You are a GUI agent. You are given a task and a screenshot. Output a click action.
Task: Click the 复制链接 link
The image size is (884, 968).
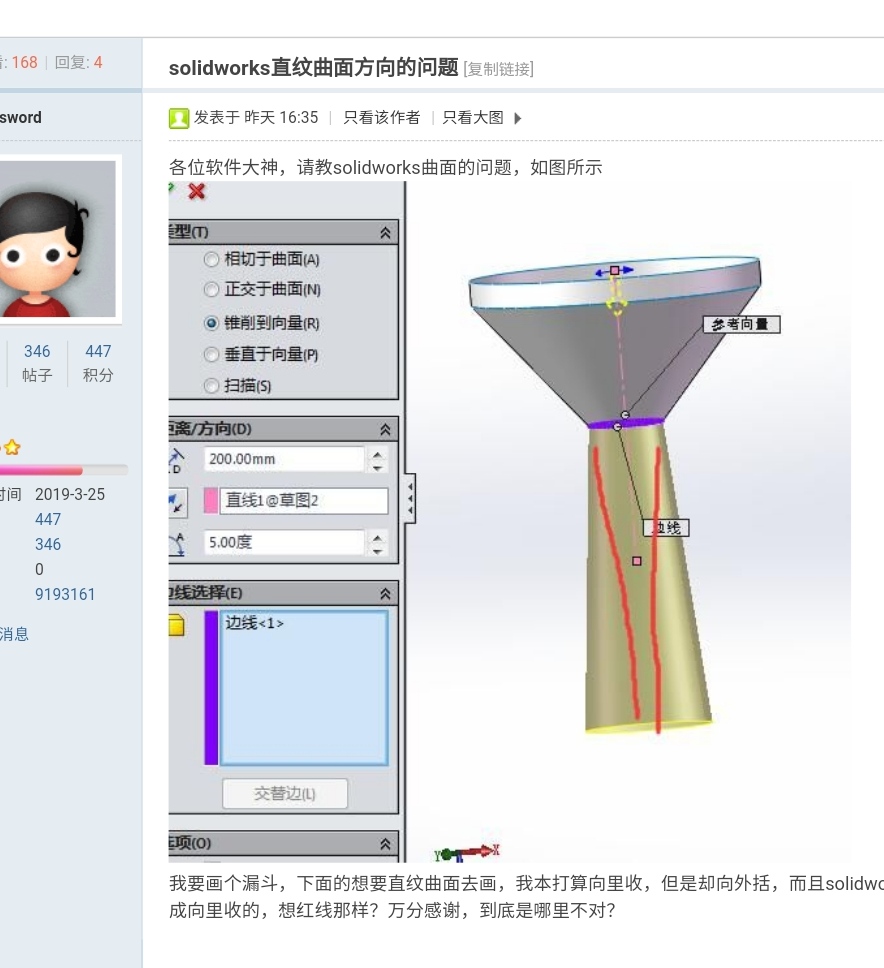[499, 69]
